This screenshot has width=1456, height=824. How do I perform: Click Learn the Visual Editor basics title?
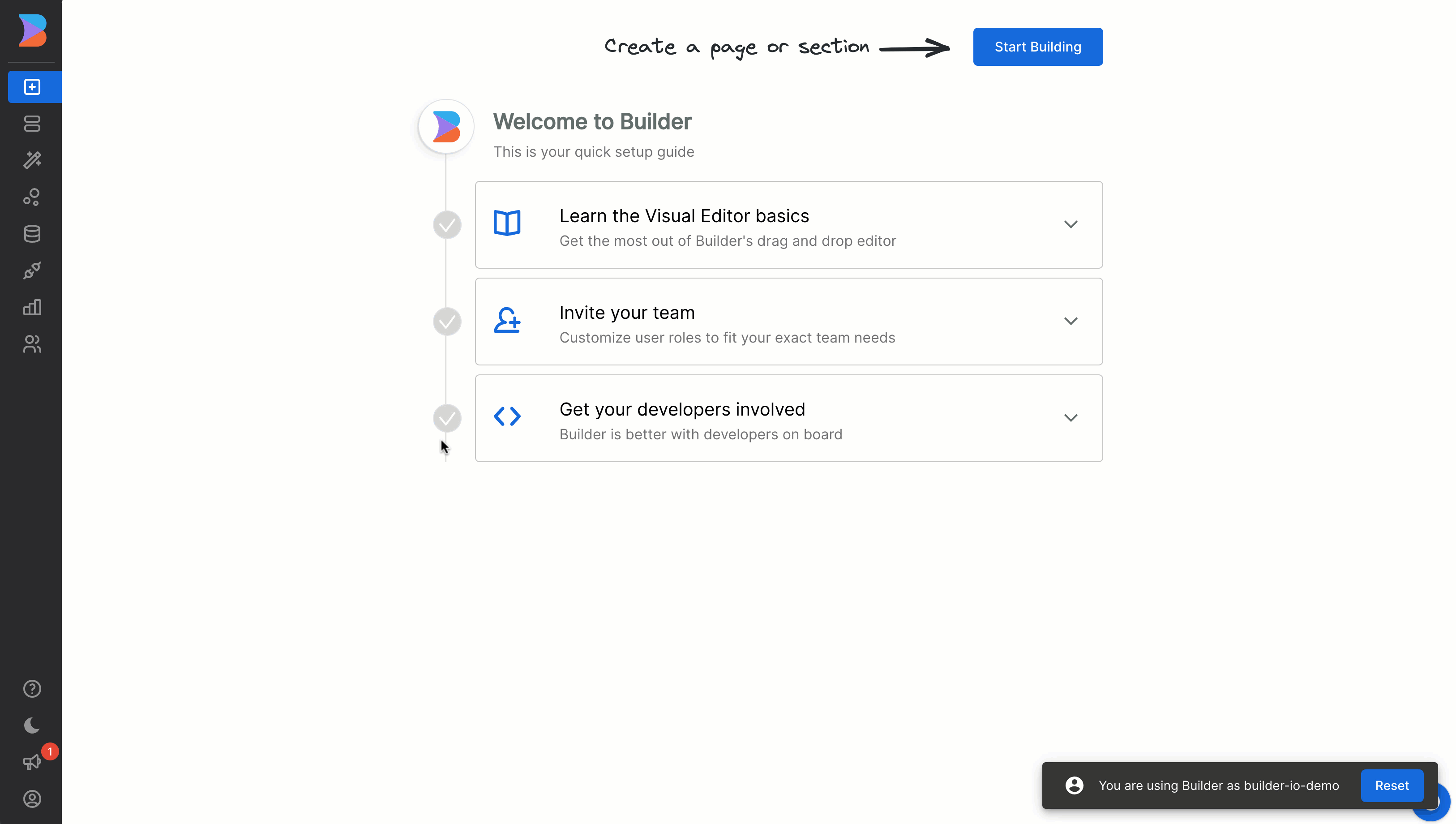click(x=684, y=216)
